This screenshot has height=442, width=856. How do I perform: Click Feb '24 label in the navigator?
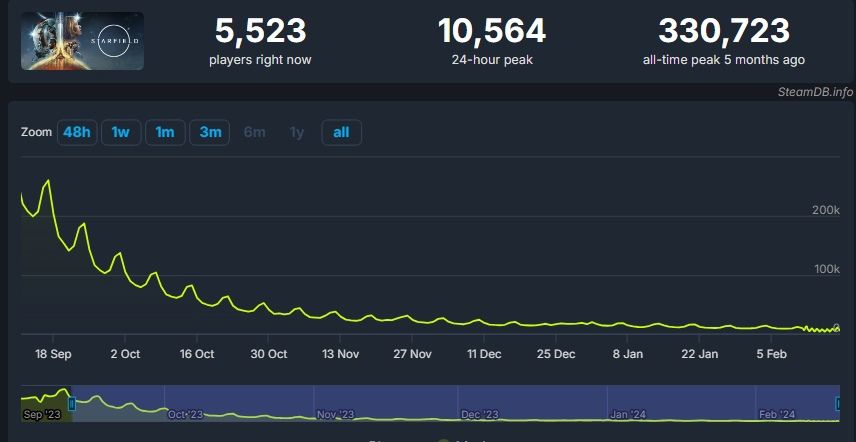pos(777,415)
